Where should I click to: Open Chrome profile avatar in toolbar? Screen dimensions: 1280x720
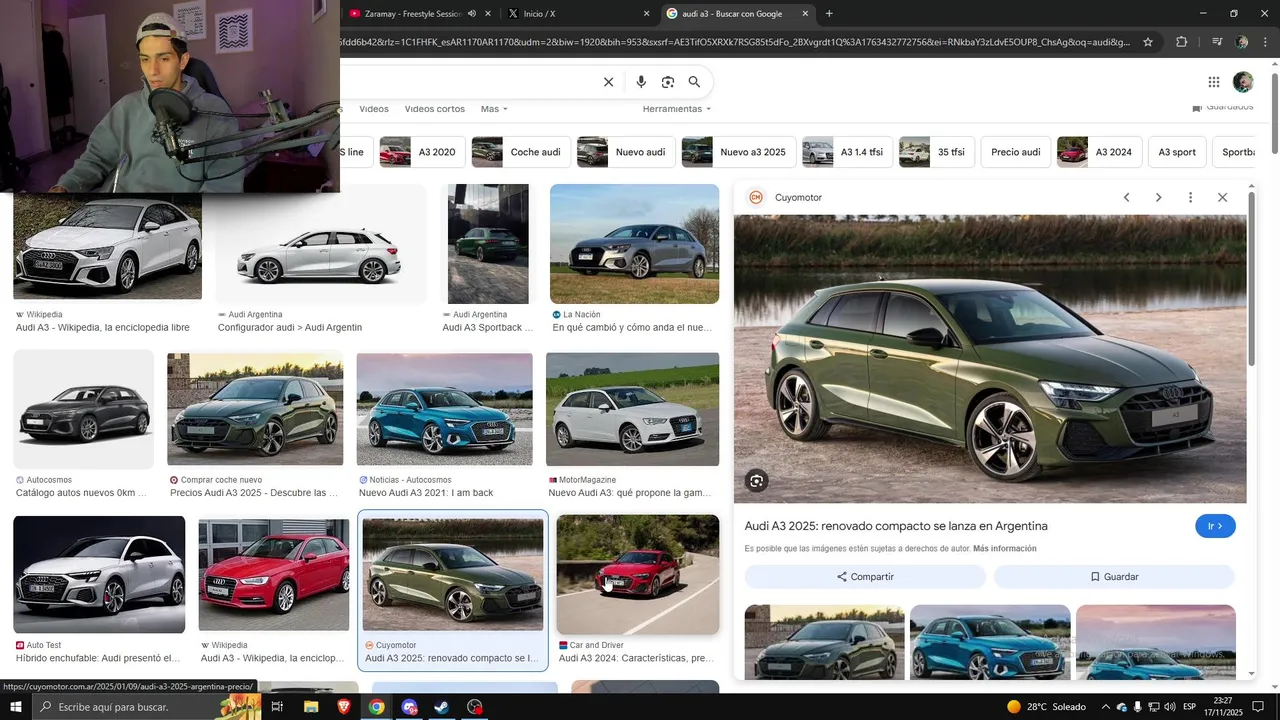[x=1242, y=42]
